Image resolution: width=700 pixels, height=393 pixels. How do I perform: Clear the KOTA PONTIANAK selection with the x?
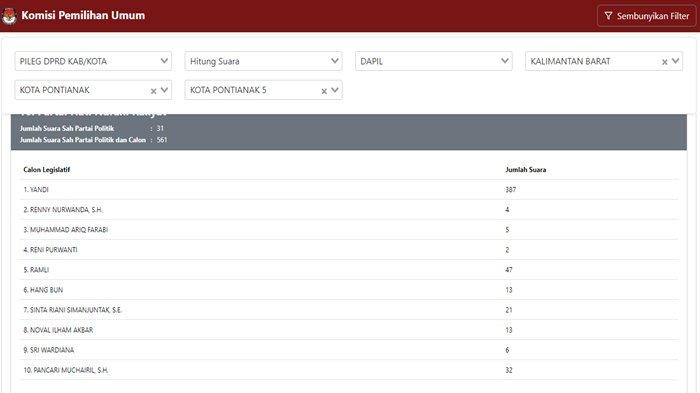tap(153, 91)
